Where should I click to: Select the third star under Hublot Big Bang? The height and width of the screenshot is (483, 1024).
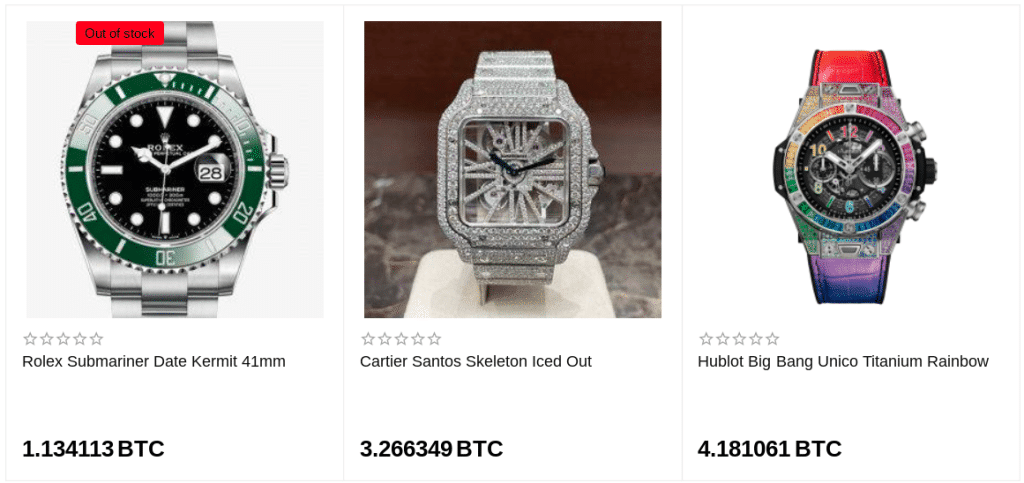point(739,339)
